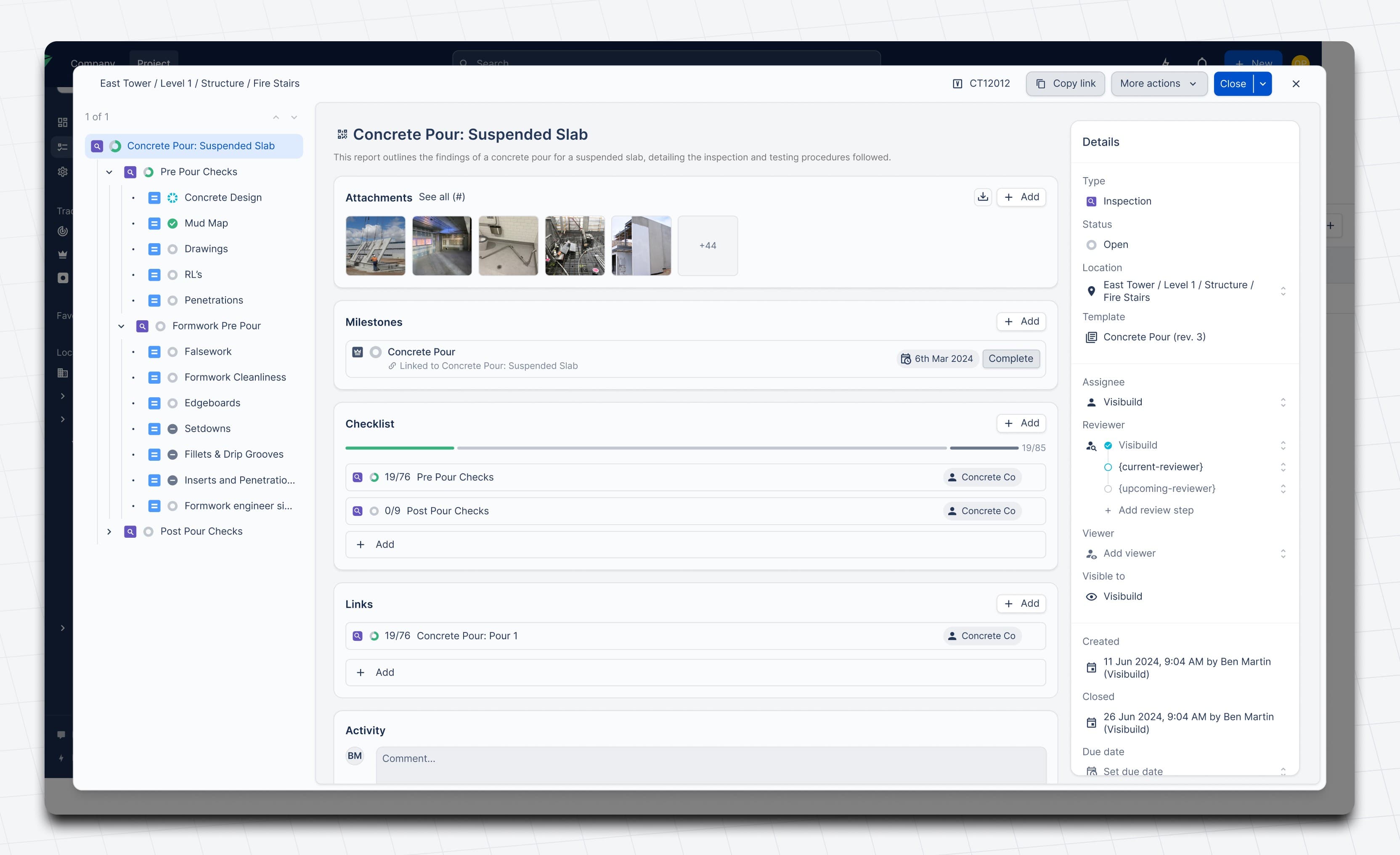Screen dimensions: 1400x855
Task: Toggle the Mud Map completed status
Action: (172, 223)
